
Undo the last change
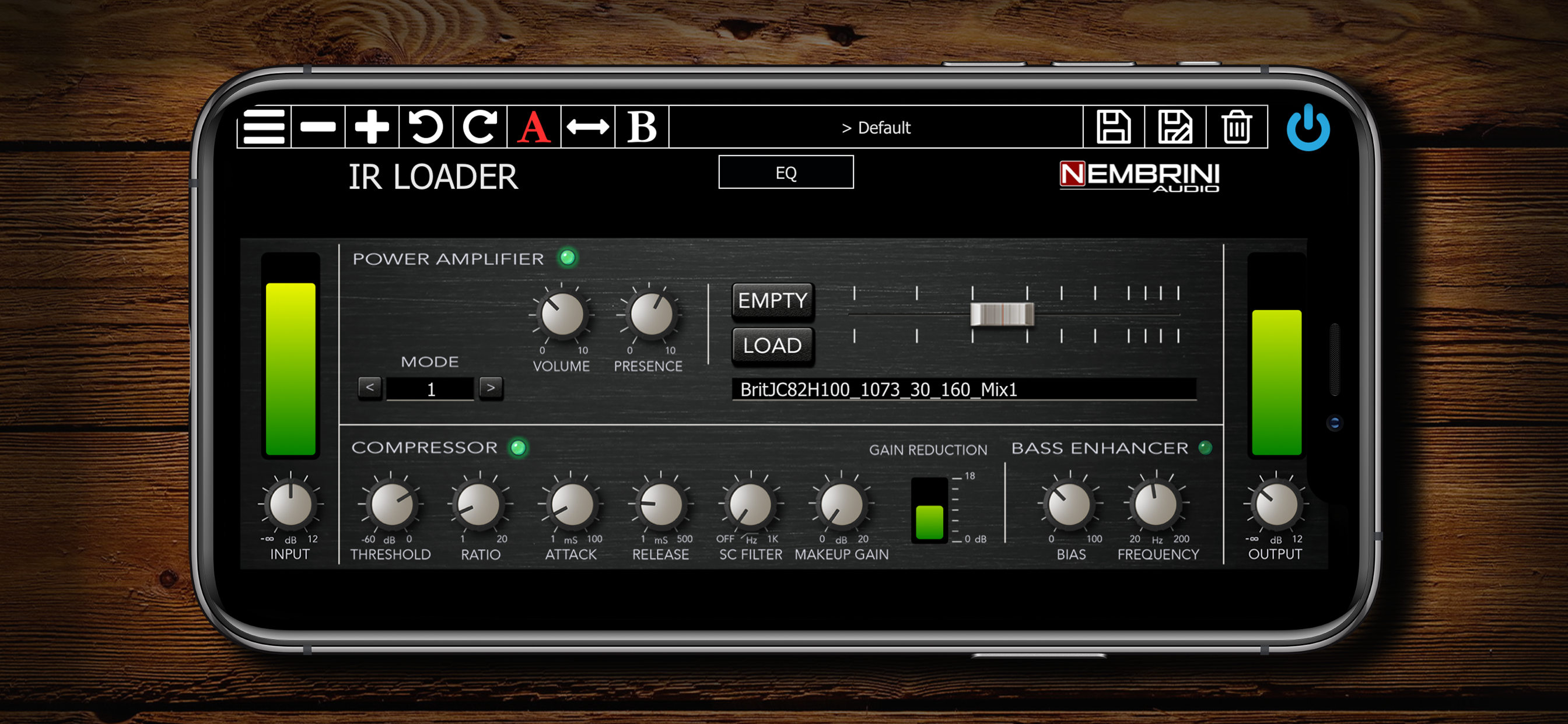(x=425, y=126)
